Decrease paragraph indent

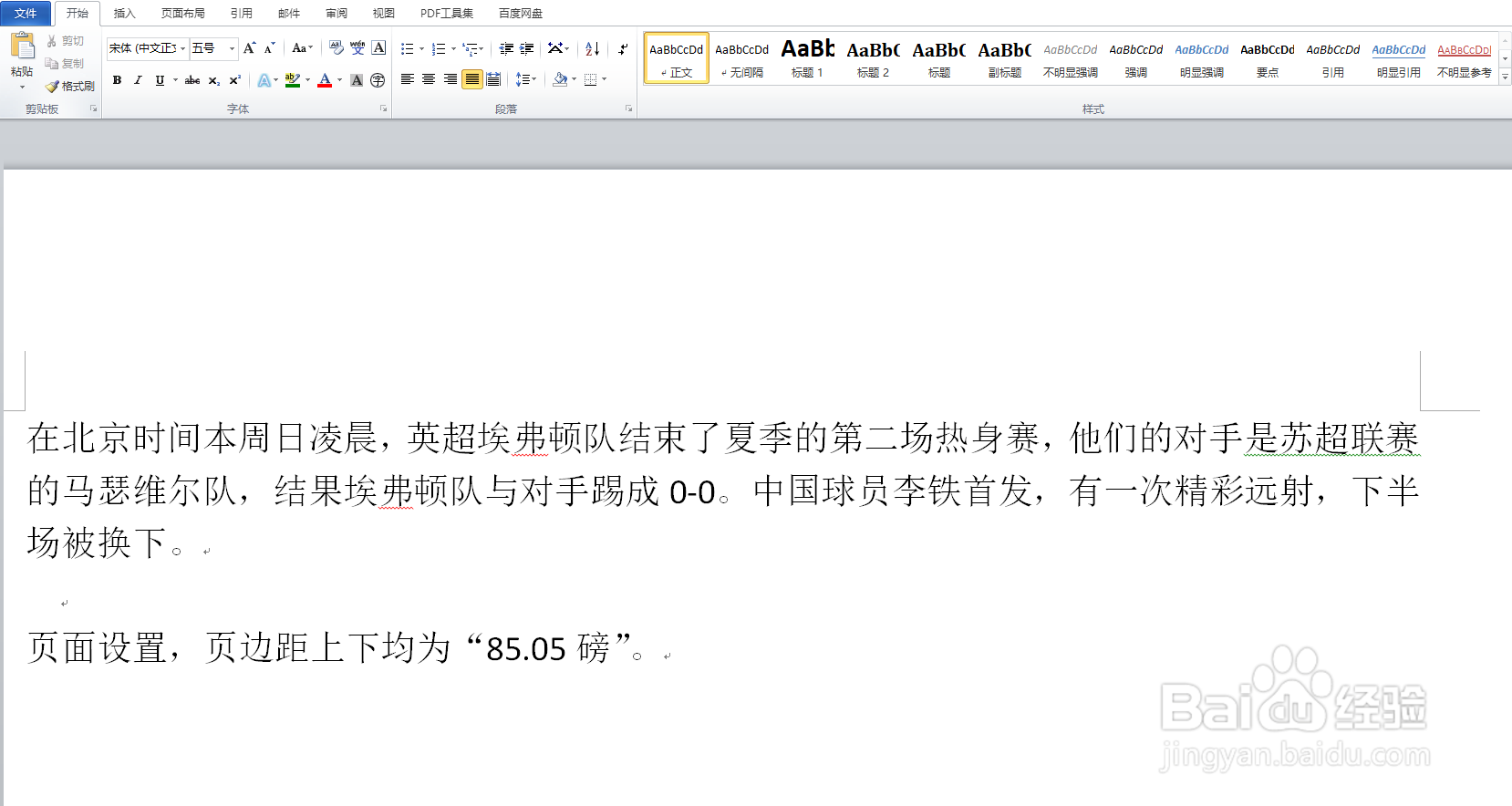point(506,48)
